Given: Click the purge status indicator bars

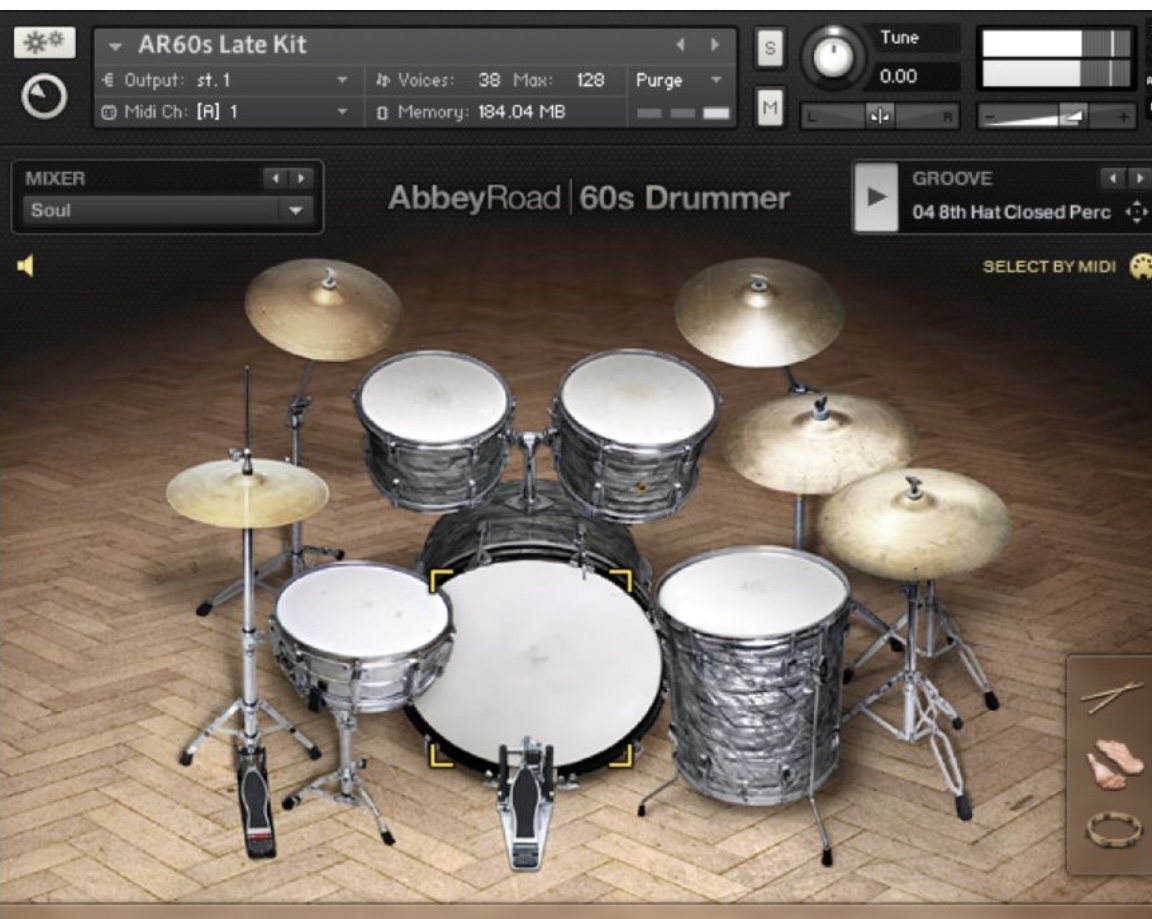Looking at the screenshot, I should click(683, 113).
